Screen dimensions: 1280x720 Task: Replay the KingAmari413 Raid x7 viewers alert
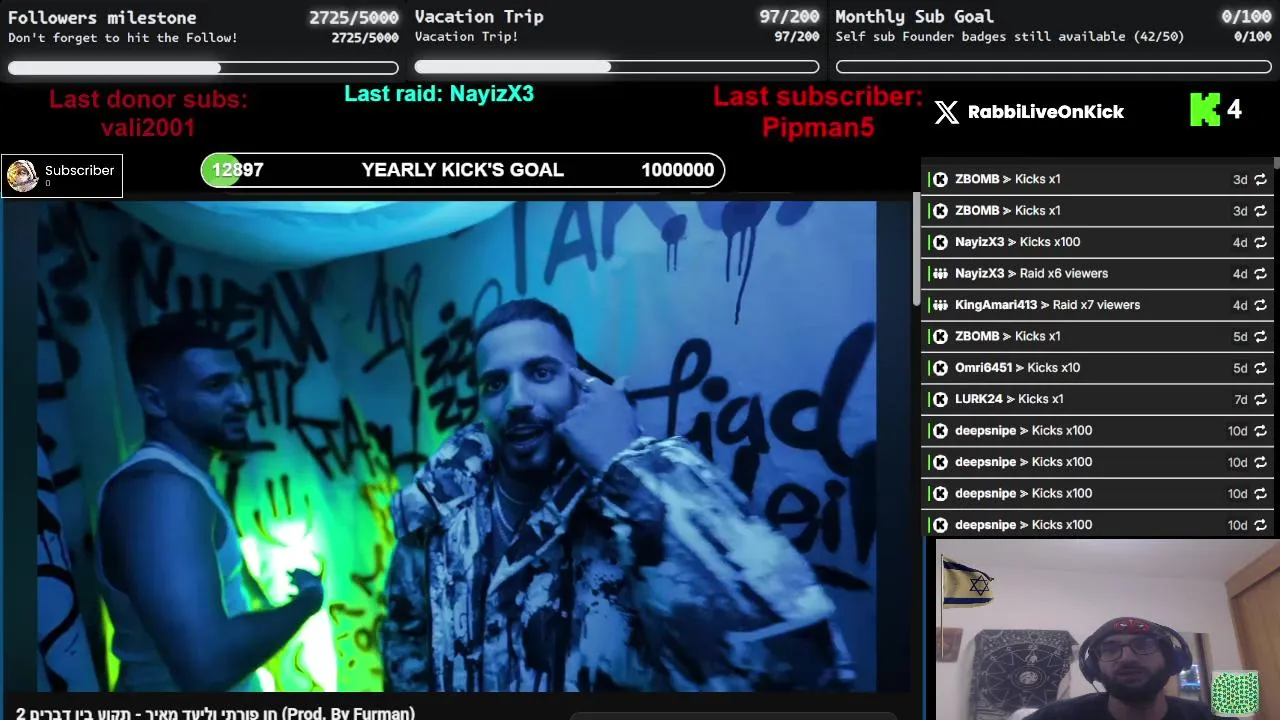tap(1260, 305)
